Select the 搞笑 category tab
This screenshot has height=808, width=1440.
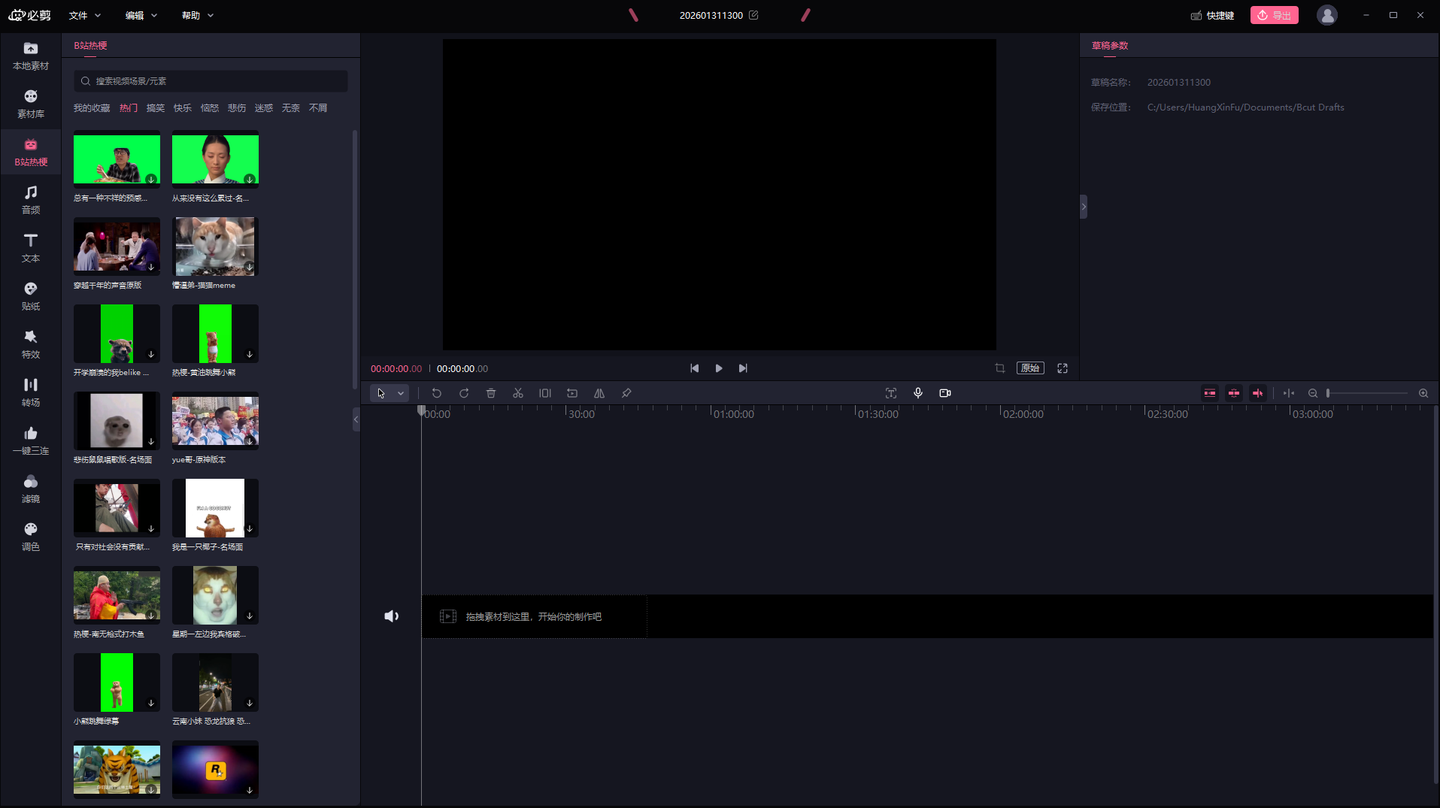point(155,108)
